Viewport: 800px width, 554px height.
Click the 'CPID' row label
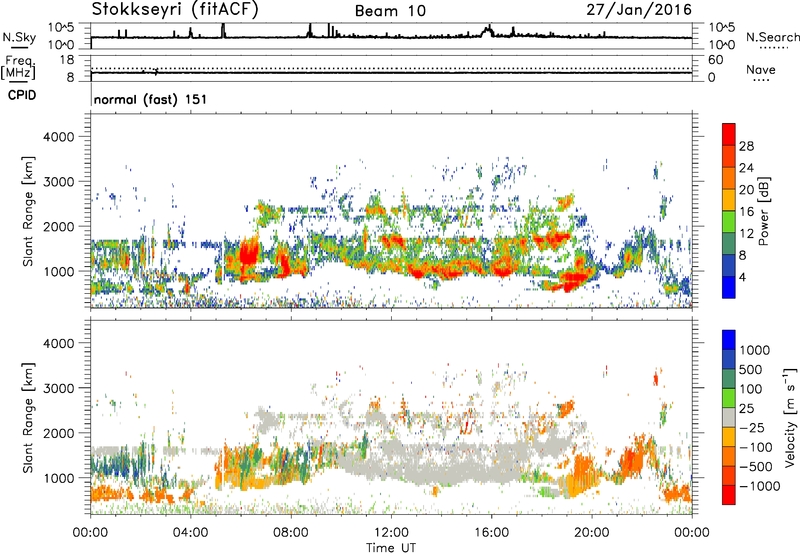22,95
